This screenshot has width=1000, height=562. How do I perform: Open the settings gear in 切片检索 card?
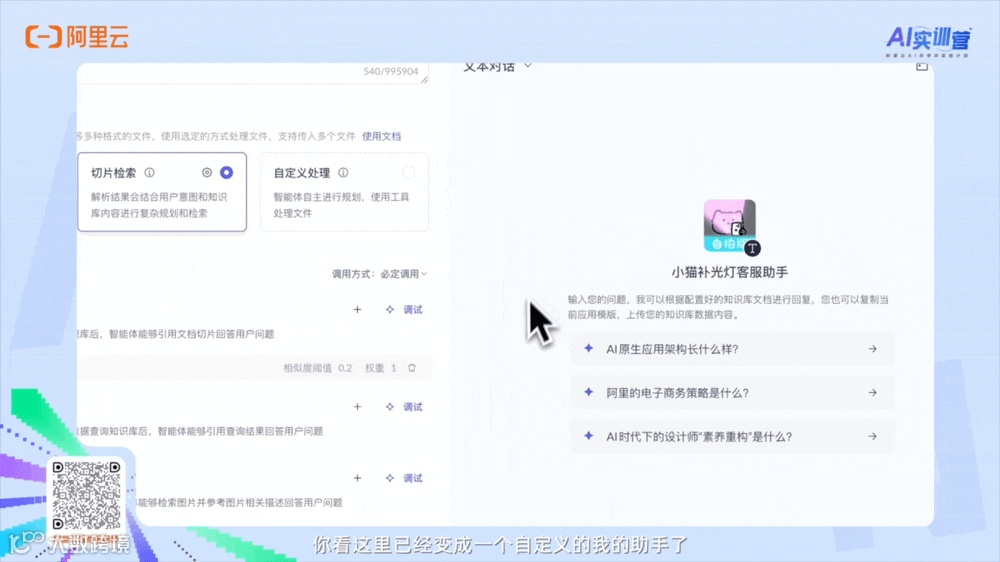click(207, 172)
